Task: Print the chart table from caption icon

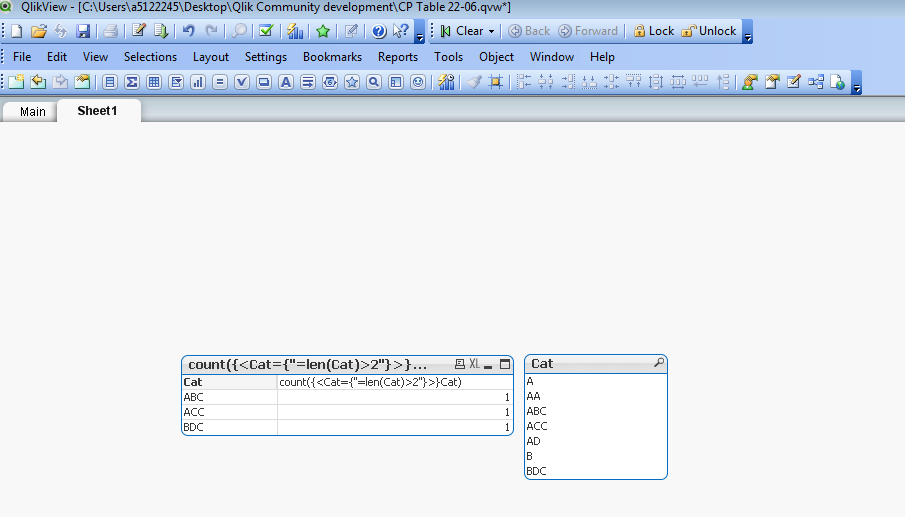Action: [459, 364]
